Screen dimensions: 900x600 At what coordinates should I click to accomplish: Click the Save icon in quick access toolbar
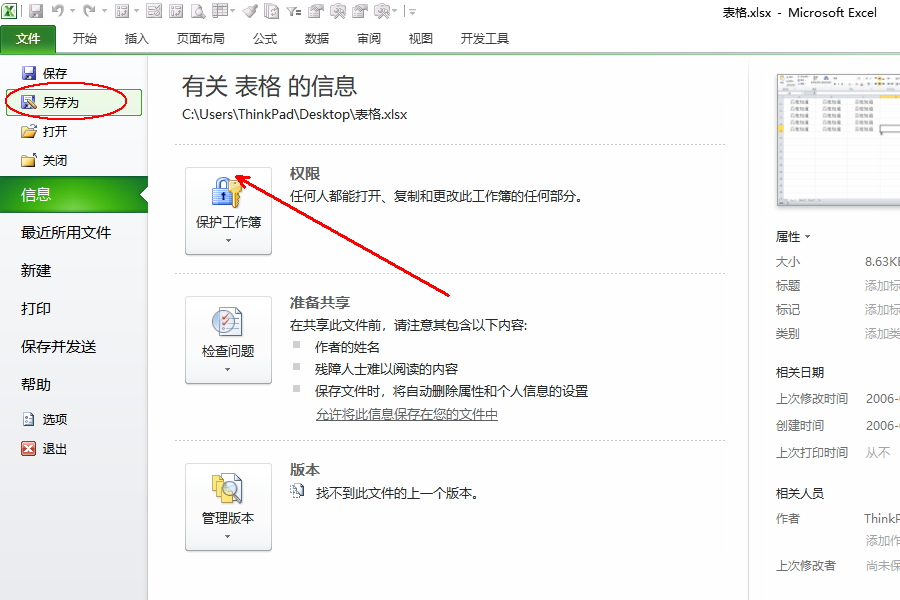pyautogui.click(x=36, y=12)
